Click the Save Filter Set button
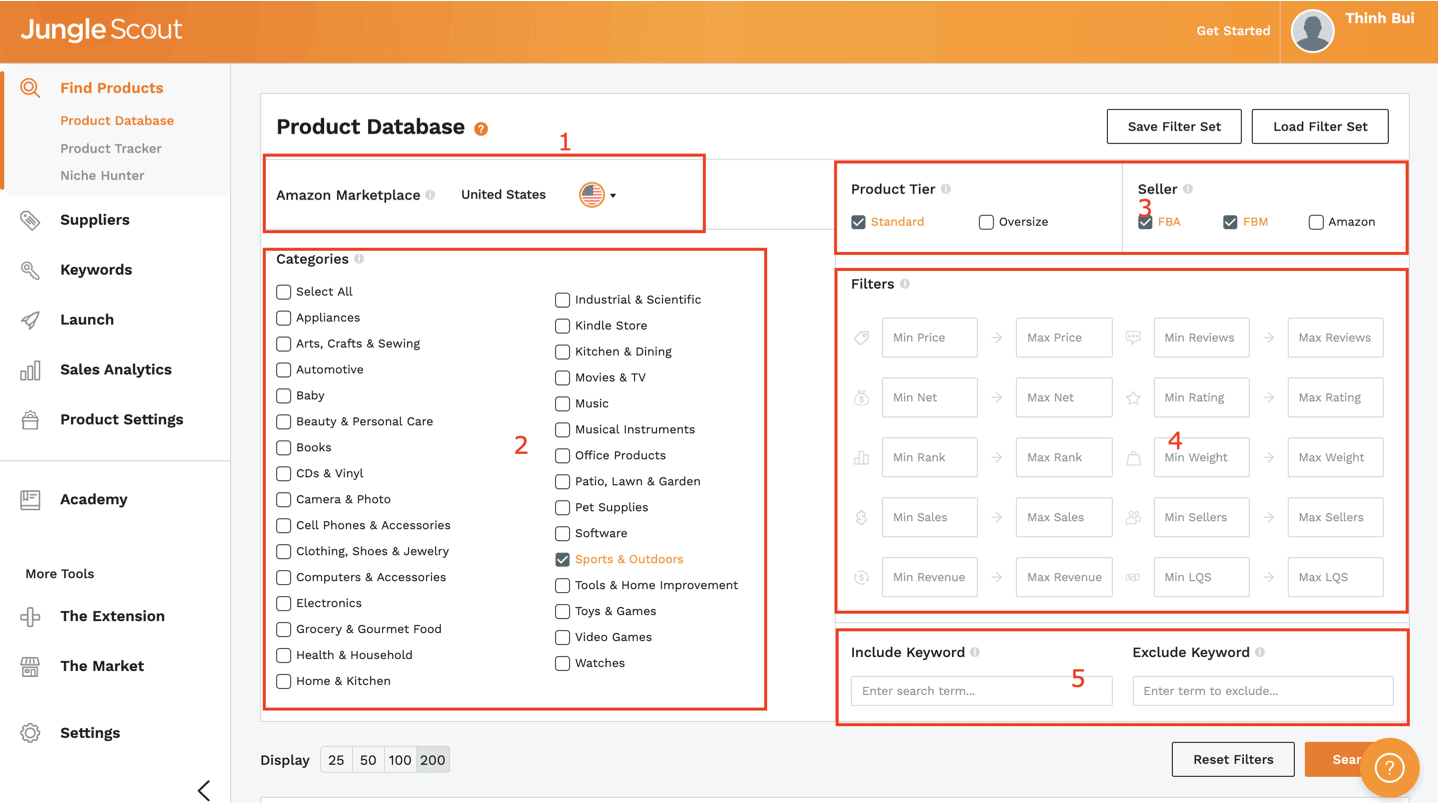 (x=1174, y=127)
